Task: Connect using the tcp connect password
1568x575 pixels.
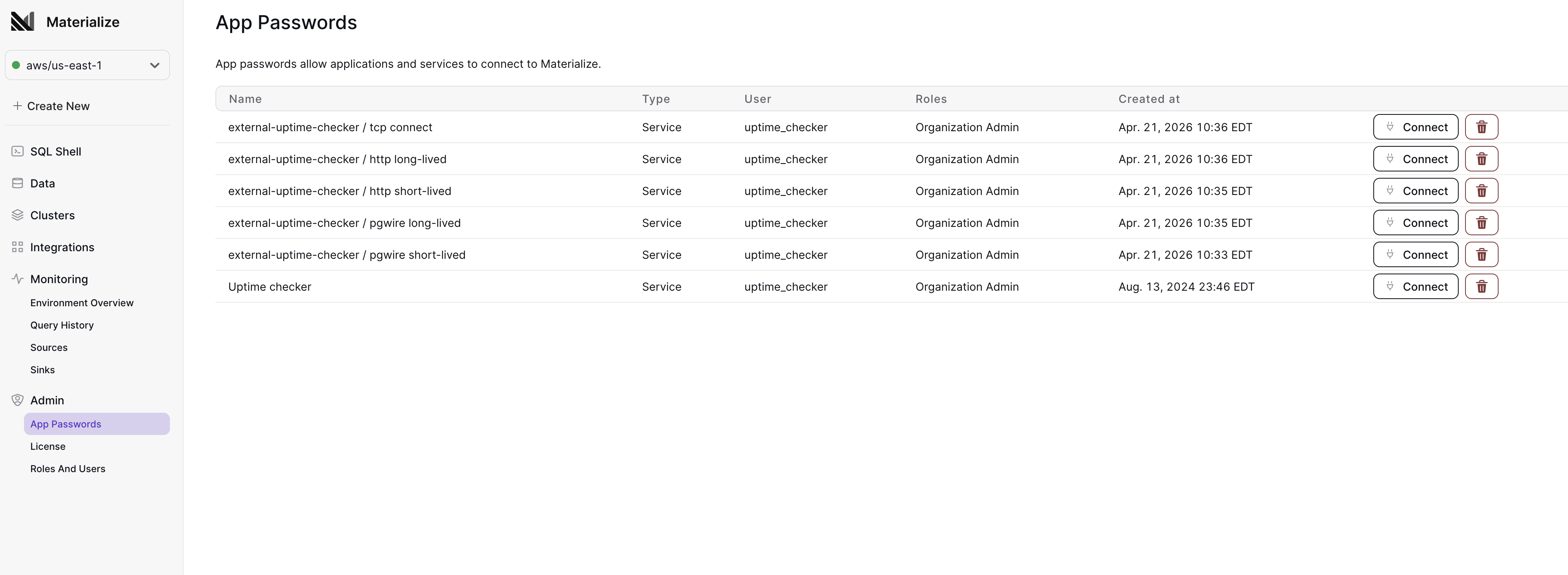Action: coord(1415,127)
